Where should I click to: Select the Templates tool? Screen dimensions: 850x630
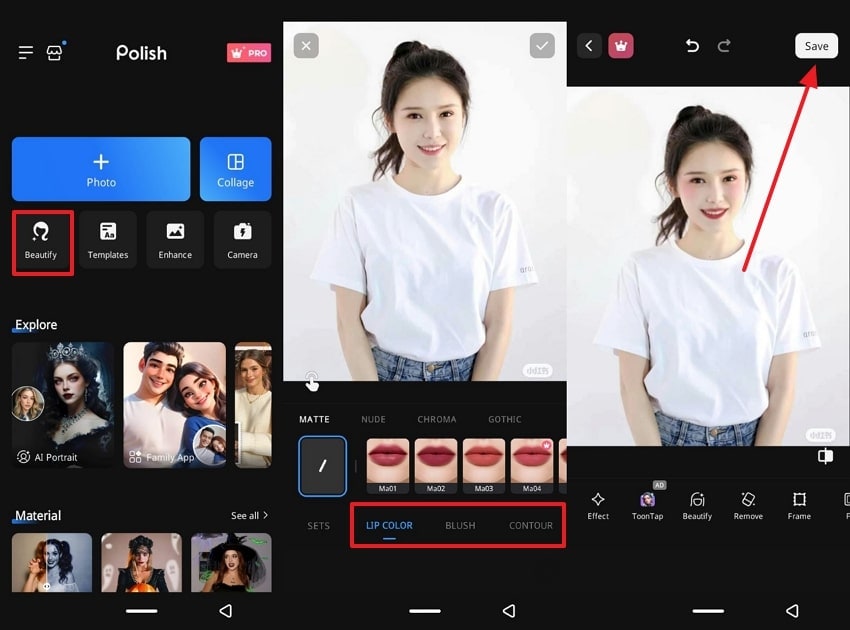[108, 240]
